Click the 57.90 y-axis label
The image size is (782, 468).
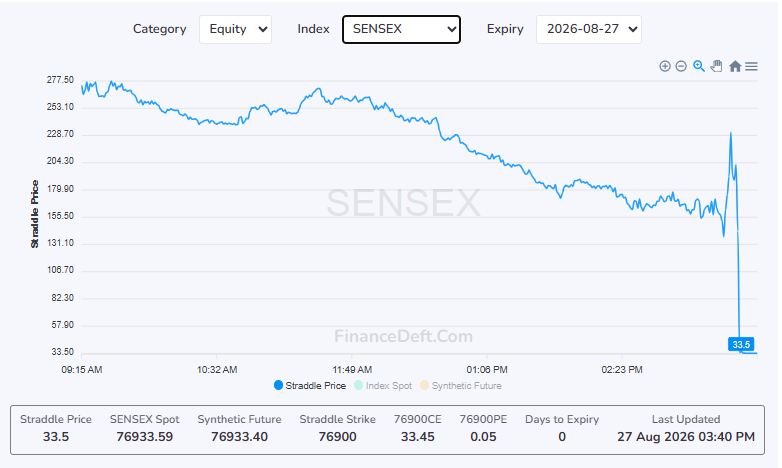tap(62, 325)
